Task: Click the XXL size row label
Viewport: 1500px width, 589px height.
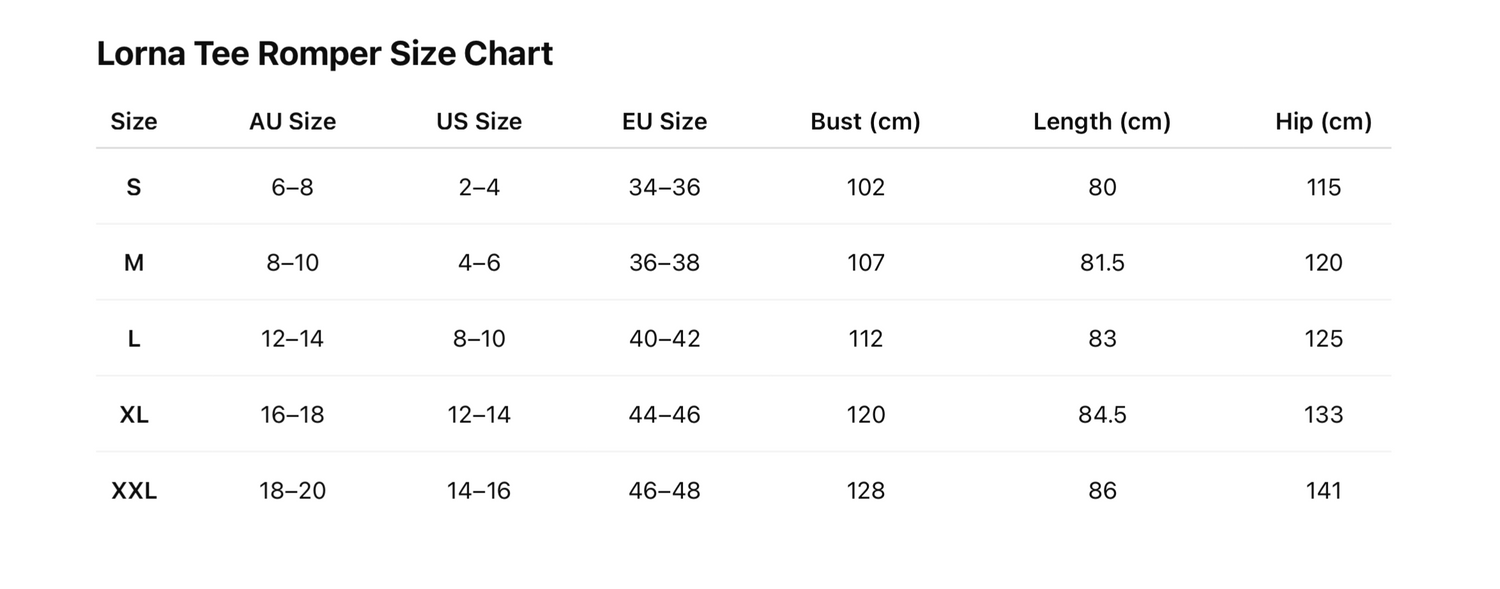Action: (134, 491)
